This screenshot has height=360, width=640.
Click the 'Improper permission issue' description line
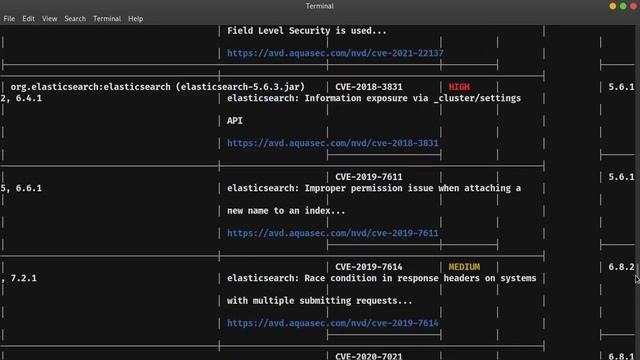[374, 188]
